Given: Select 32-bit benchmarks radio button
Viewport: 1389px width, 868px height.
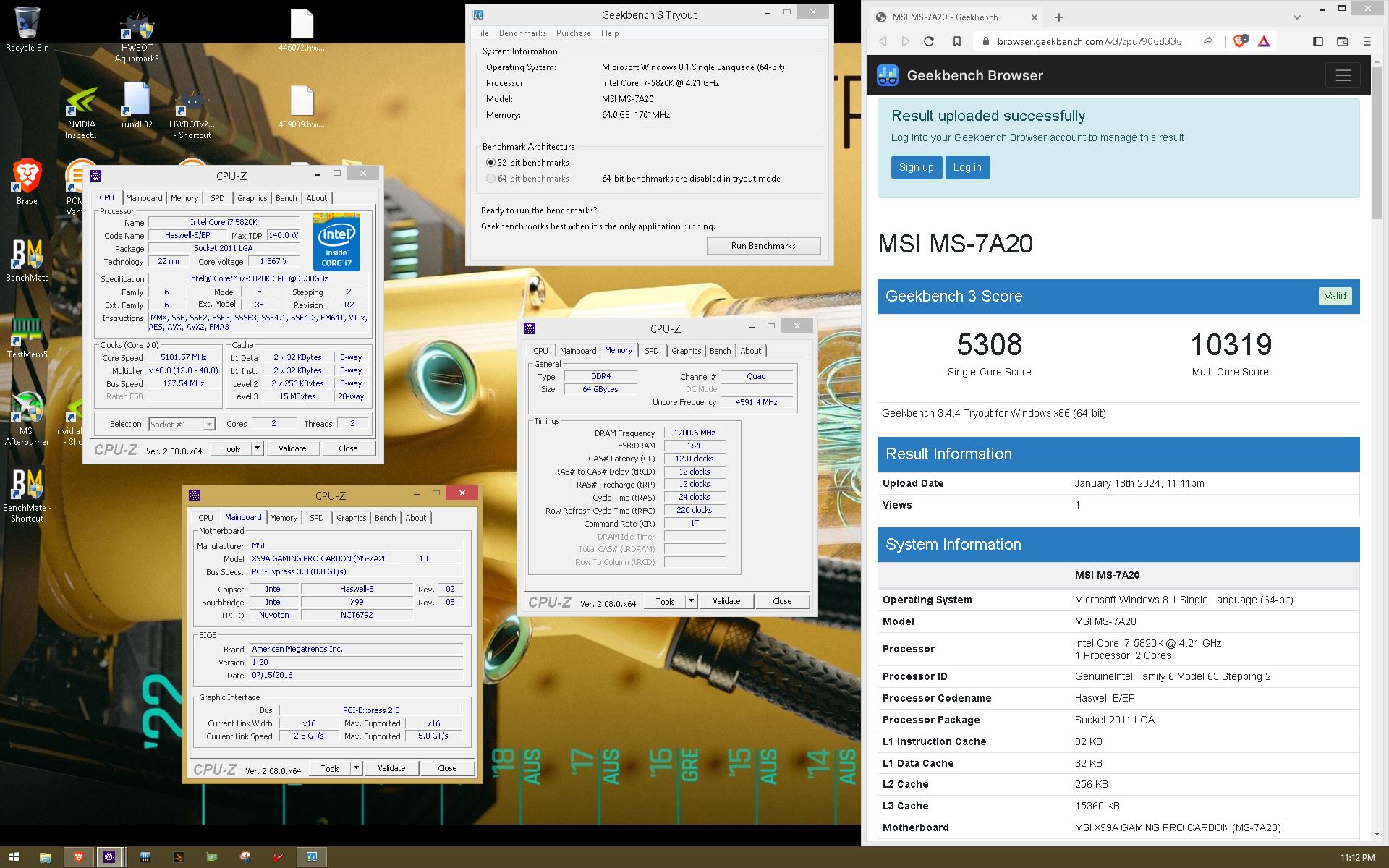Looking at the screenshot, I should 491,163.
